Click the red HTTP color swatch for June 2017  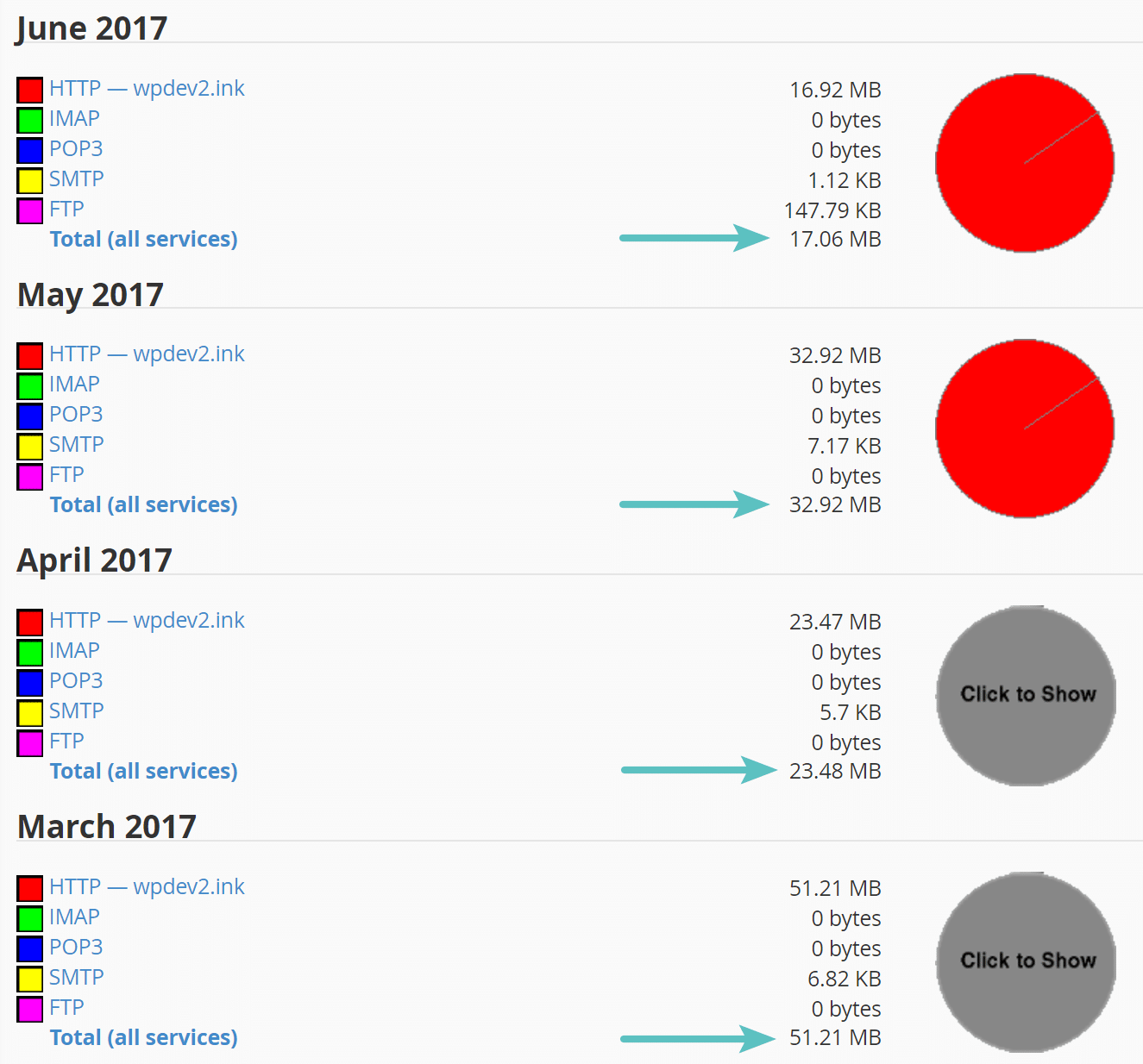click(x=28, y=89)
